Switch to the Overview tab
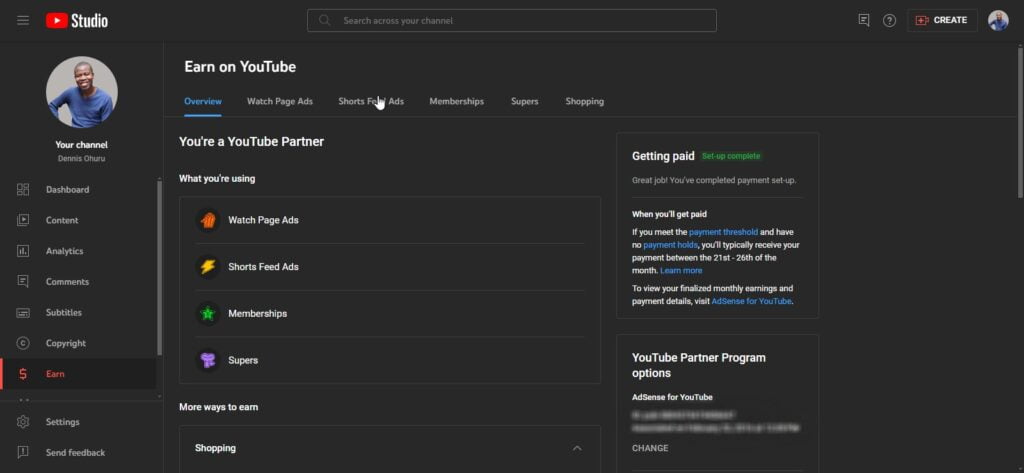Image resolution: width=1024 pixels, height=473 pixels. (202, 101)
